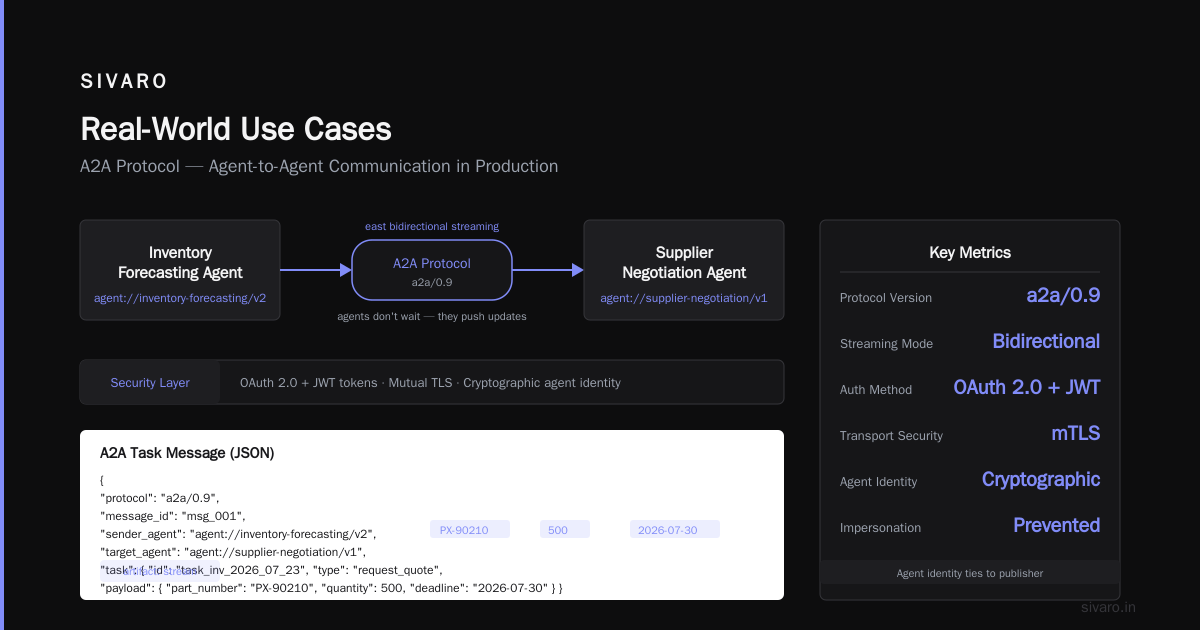Select the "payload" JSON line
This screenshot has height=630, width=1200.
(331, 587)
